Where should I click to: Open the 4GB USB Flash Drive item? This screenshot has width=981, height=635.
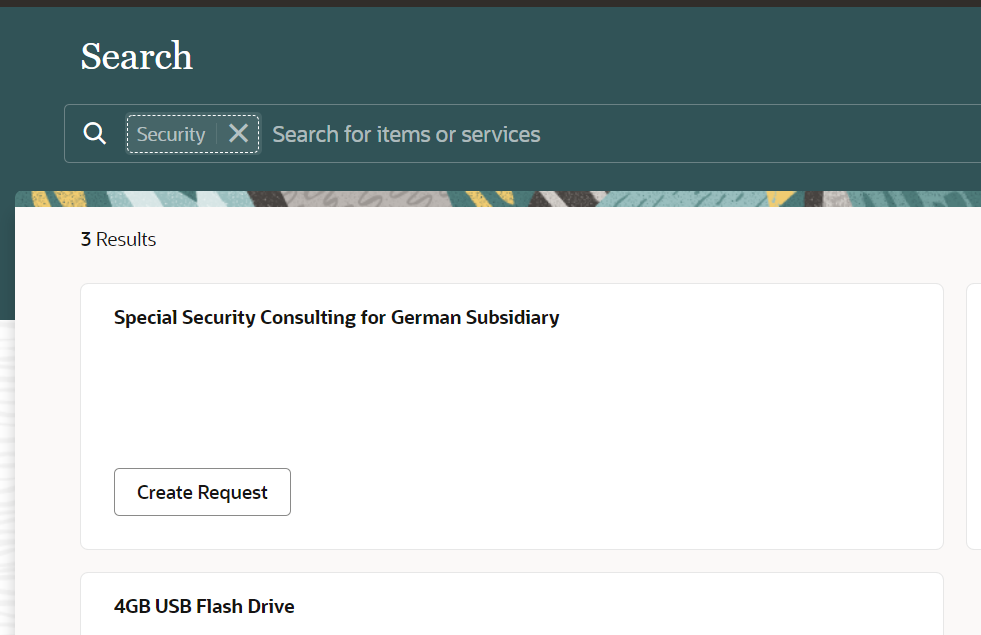click(204, 606)
